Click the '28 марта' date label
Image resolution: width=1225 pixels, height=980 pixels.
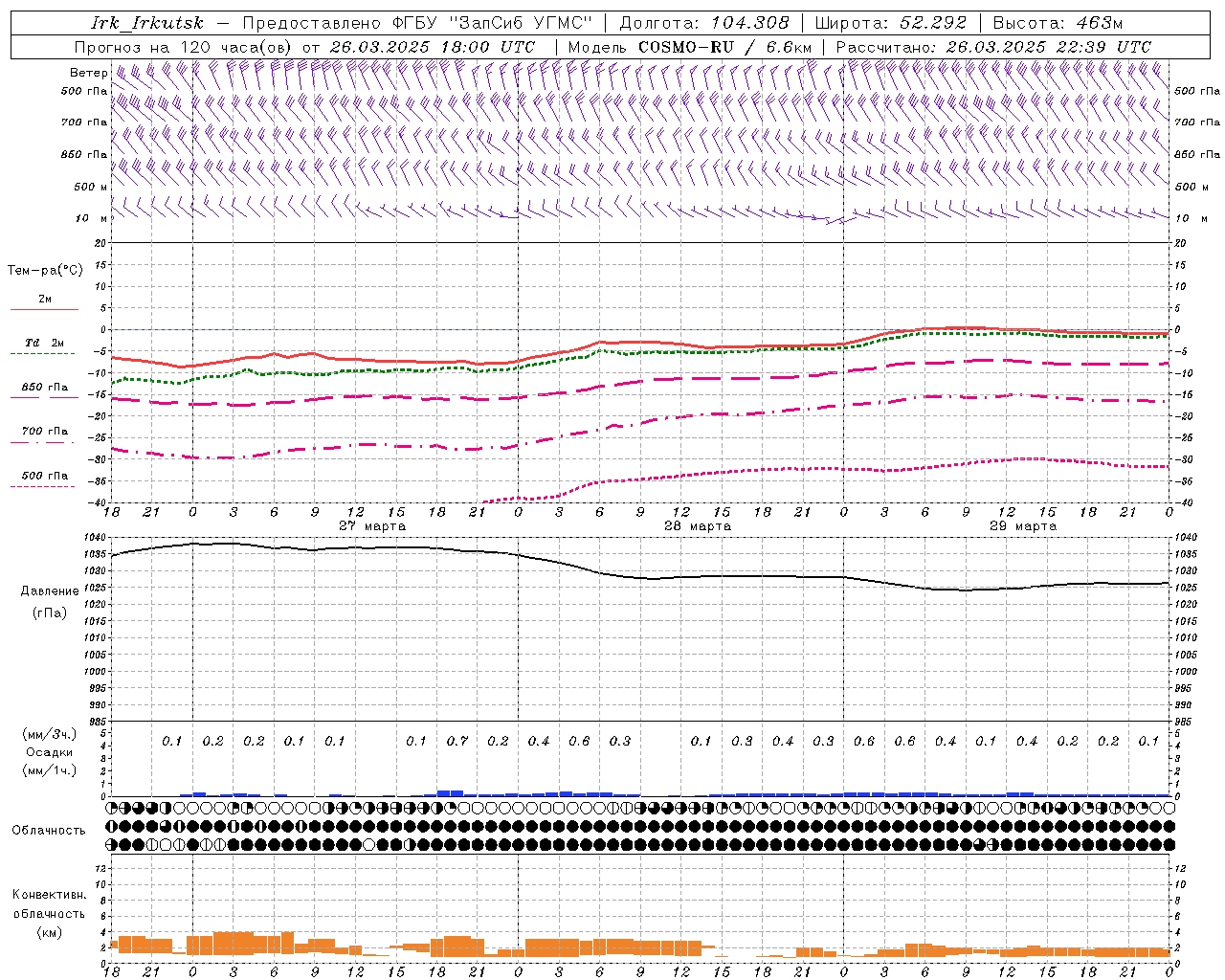698,526
